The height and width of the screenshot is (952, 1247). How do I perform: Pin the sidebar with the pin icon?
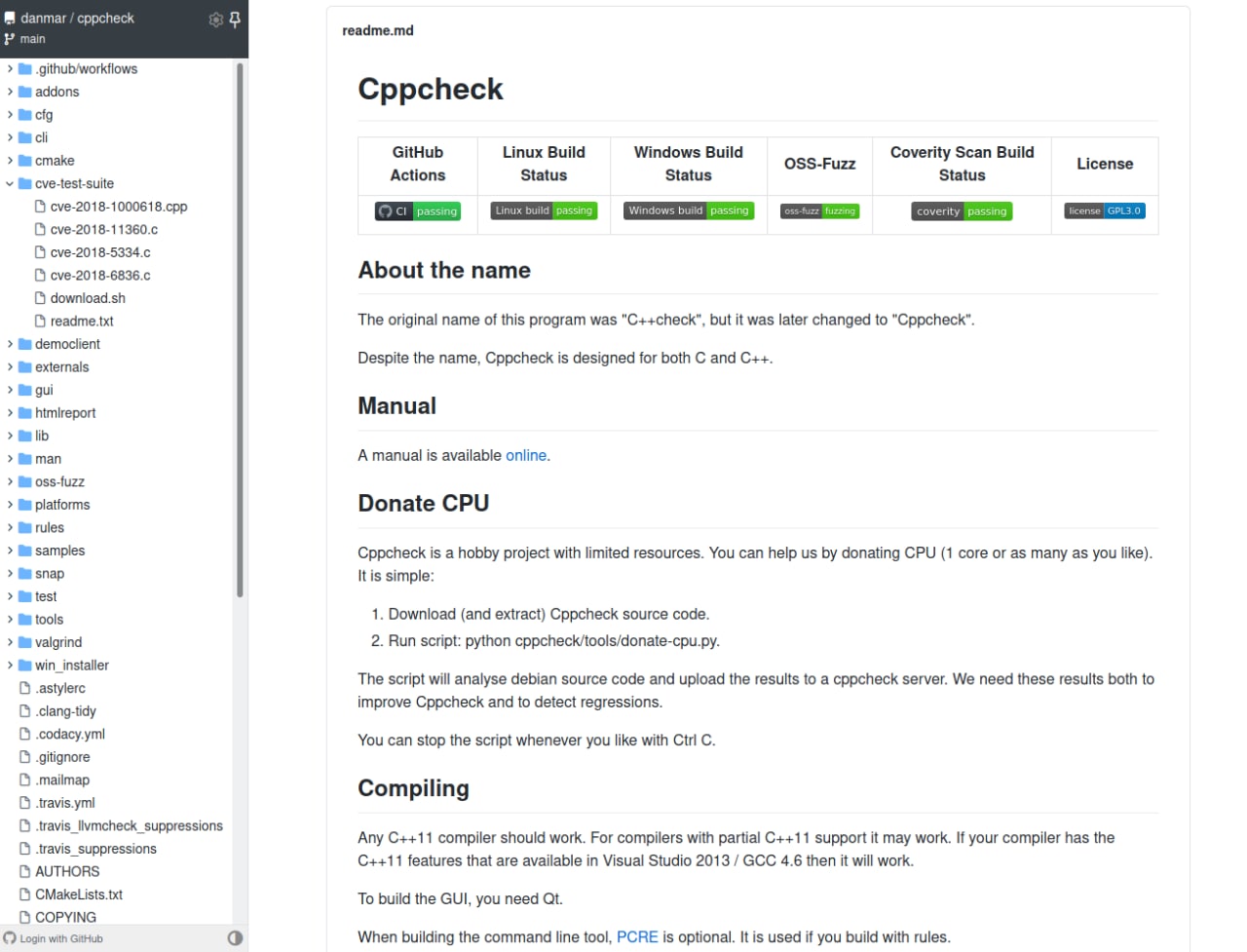pyautogui.click(x=235, y=19)
